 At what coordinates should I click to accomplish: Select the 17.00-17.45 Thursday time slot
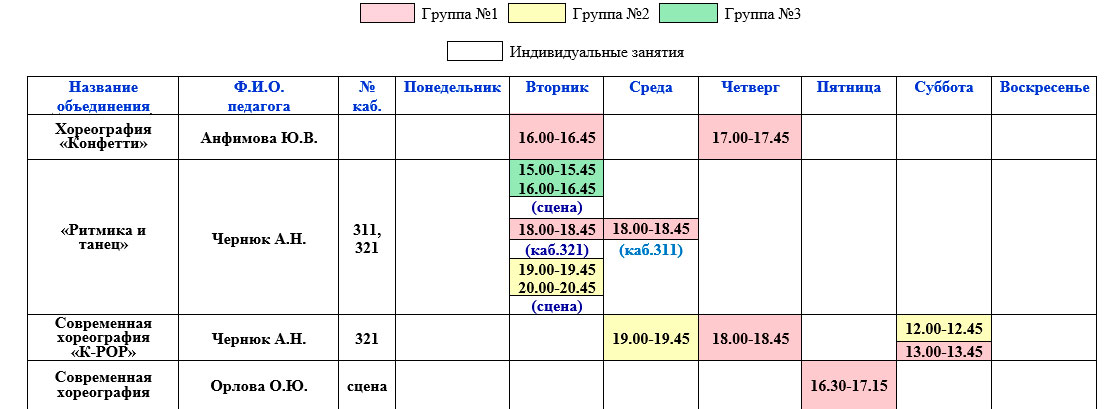tap(750, 138)
